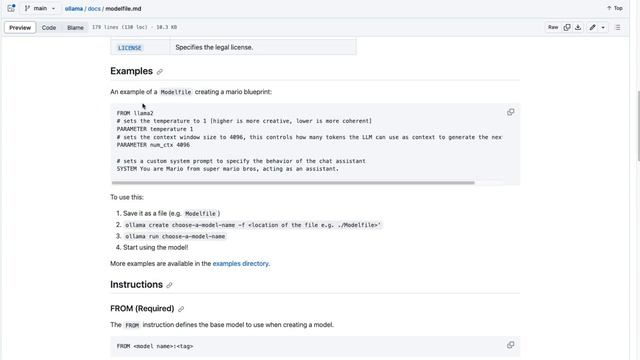Click the code block horizontal scrollbar
This screenshot has width=640, height=360.
293,183
